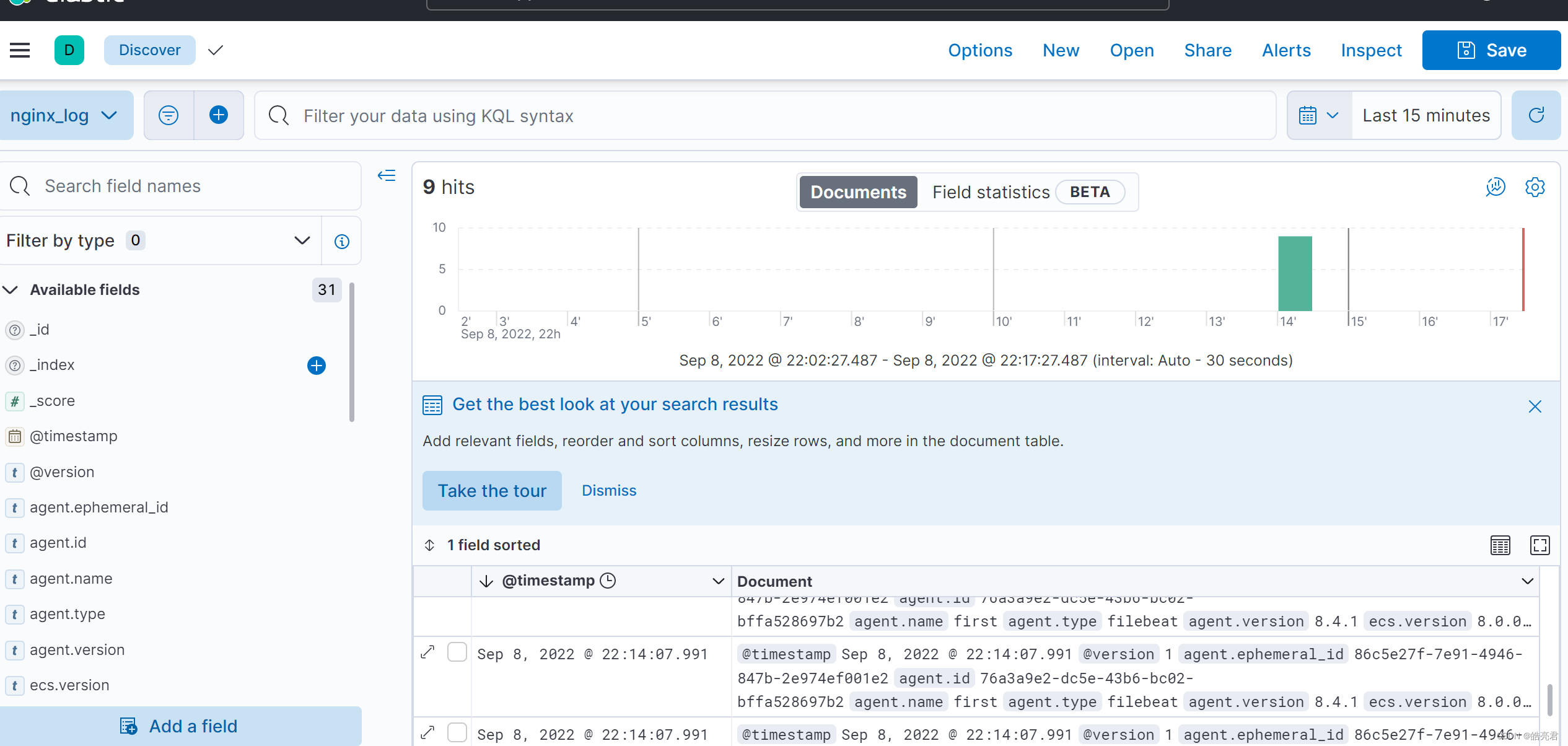Click the Discover breadcrumb button
Image resolution: width=1568 pixels, height=746 pixels.
pyautogui.click(x=149, y=50)
